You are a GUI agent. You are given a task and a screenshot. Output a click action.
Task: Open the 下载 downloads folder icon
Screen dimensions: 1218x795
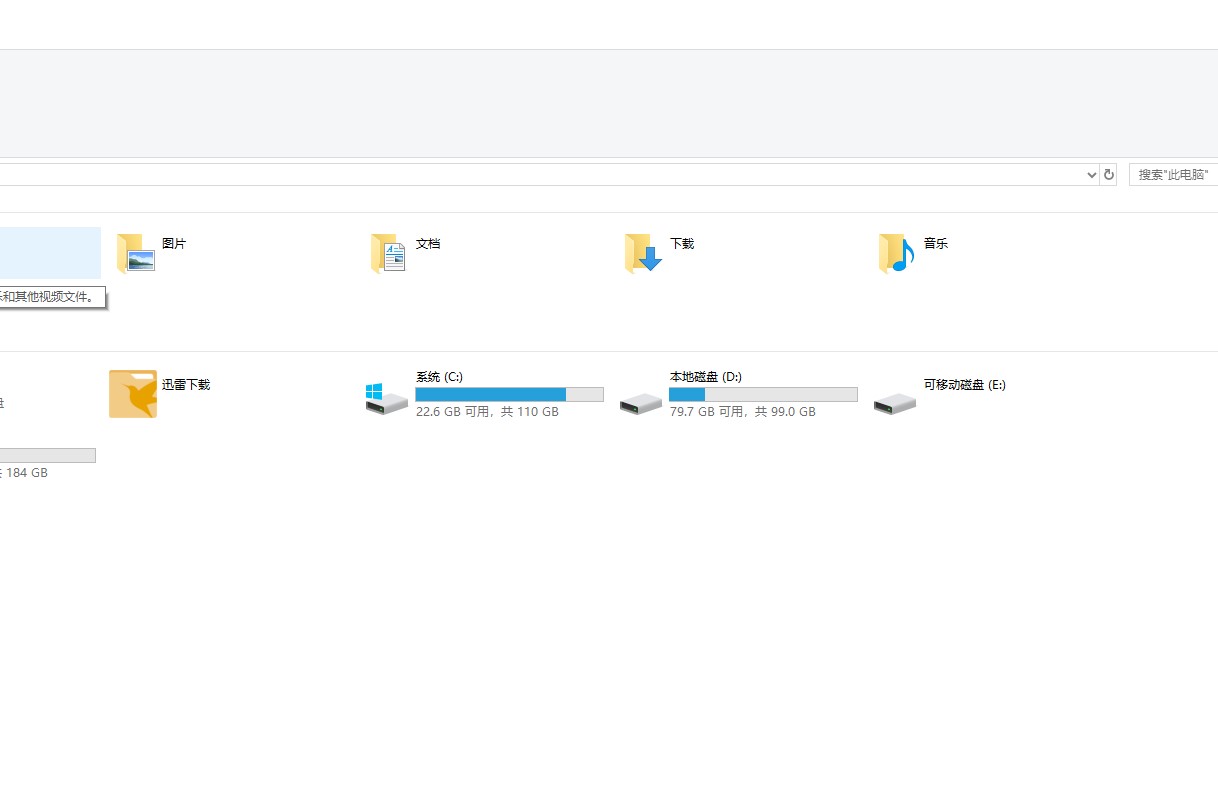[643, 253]
